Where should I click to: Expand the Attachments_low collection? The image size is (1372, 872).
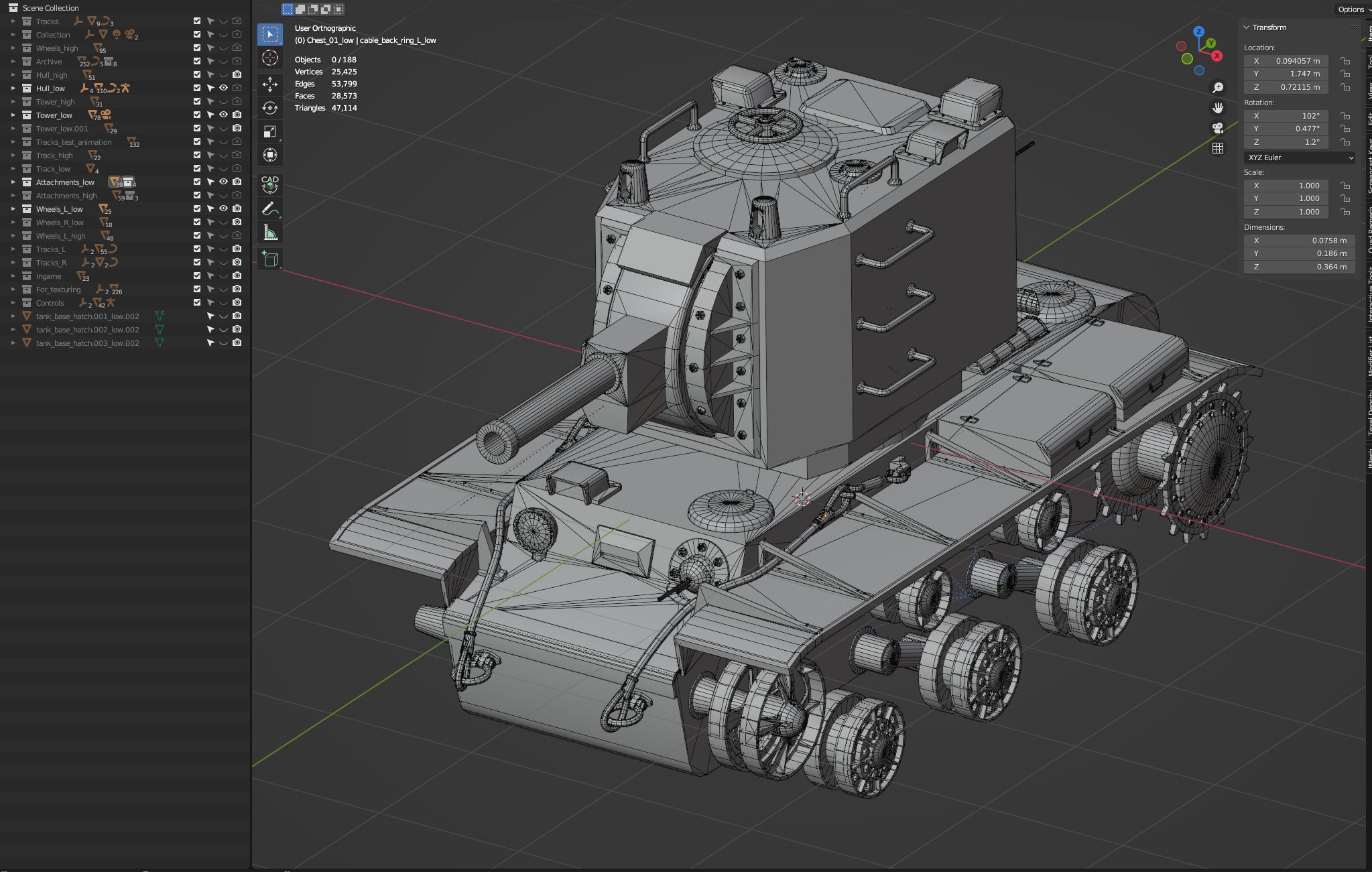coord(13,182)
